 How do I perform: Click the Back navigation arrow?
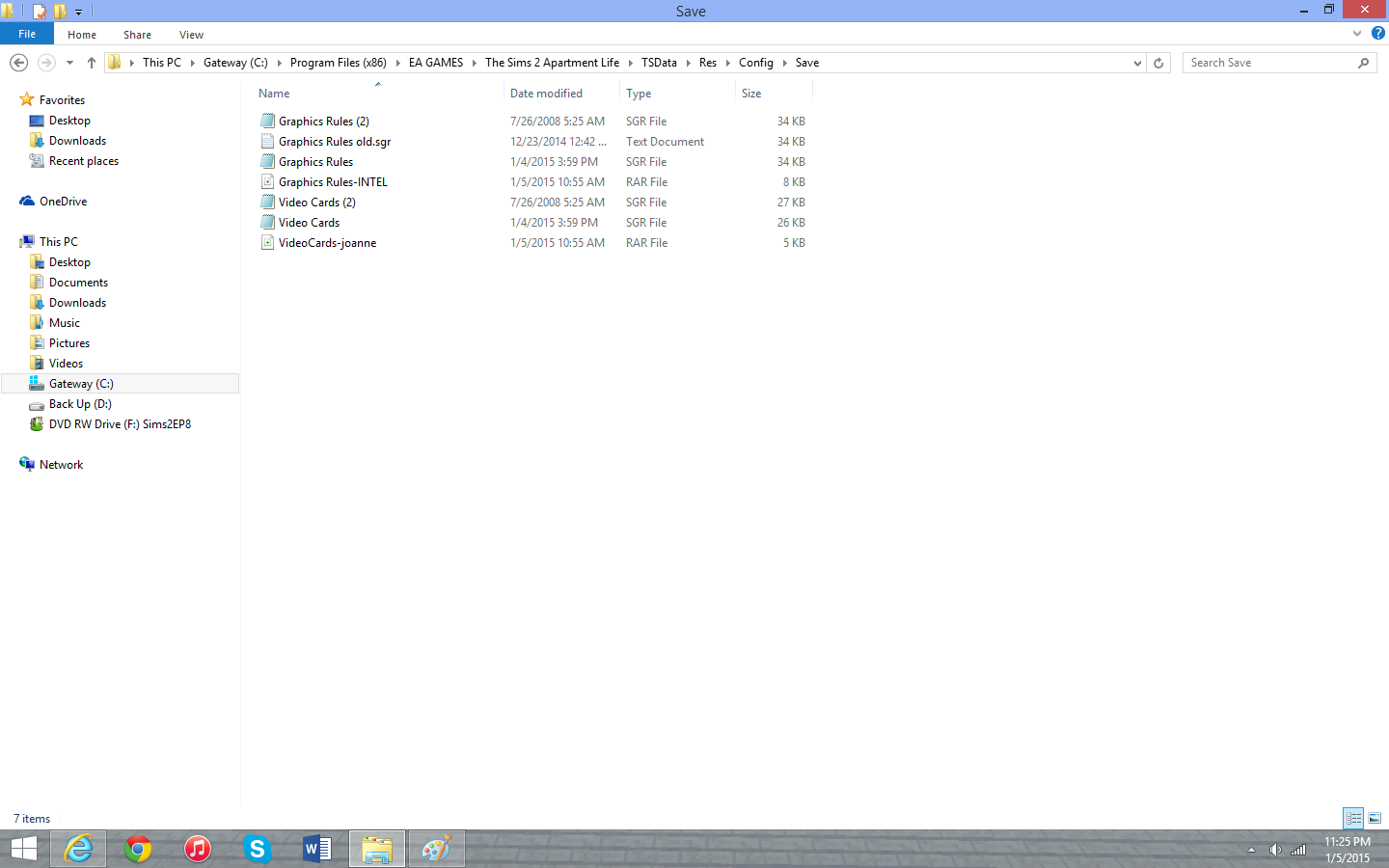pos(18,63)
